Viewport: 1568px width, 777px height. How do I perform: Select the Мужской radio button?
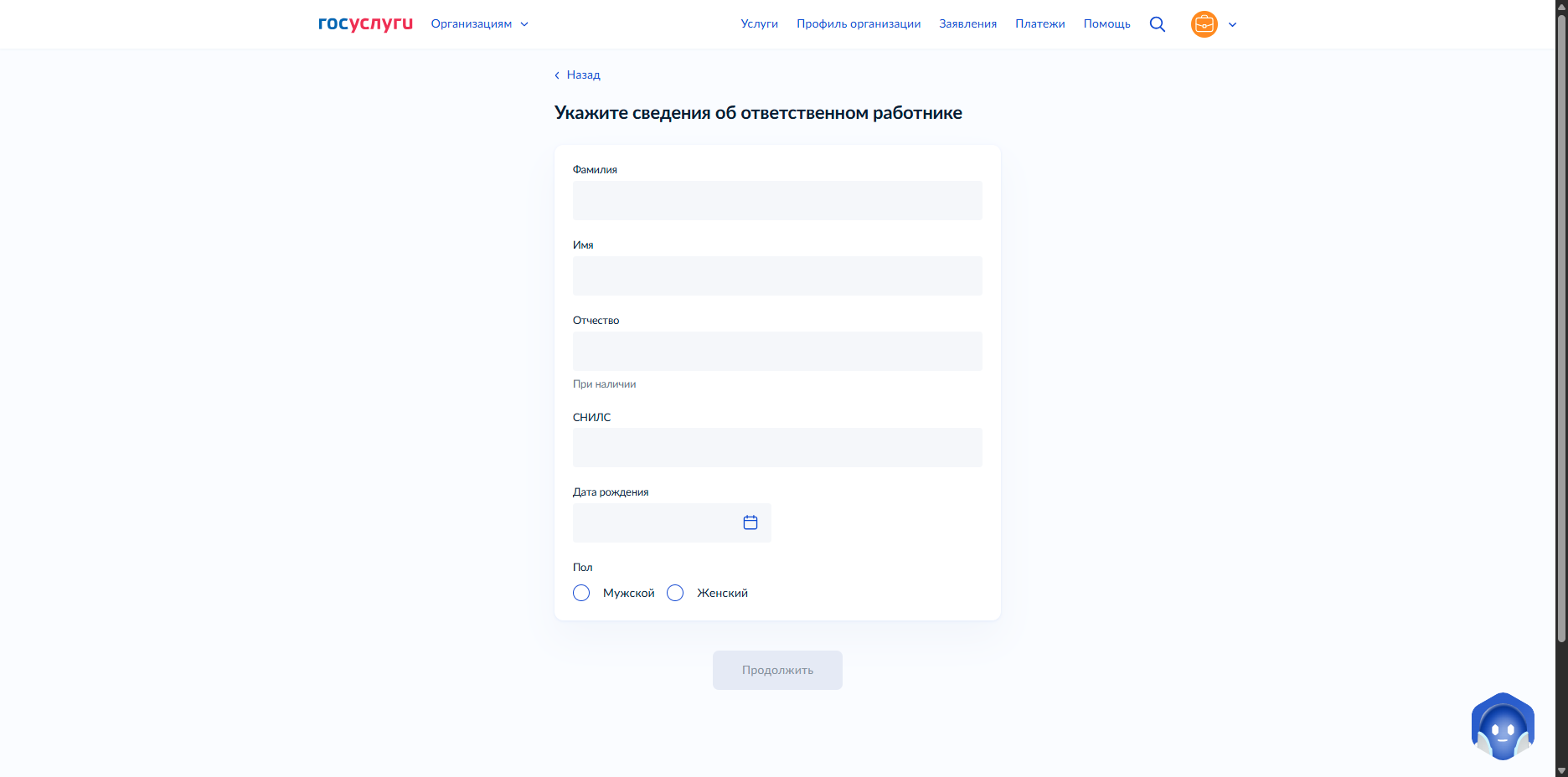tap(581, 593)
